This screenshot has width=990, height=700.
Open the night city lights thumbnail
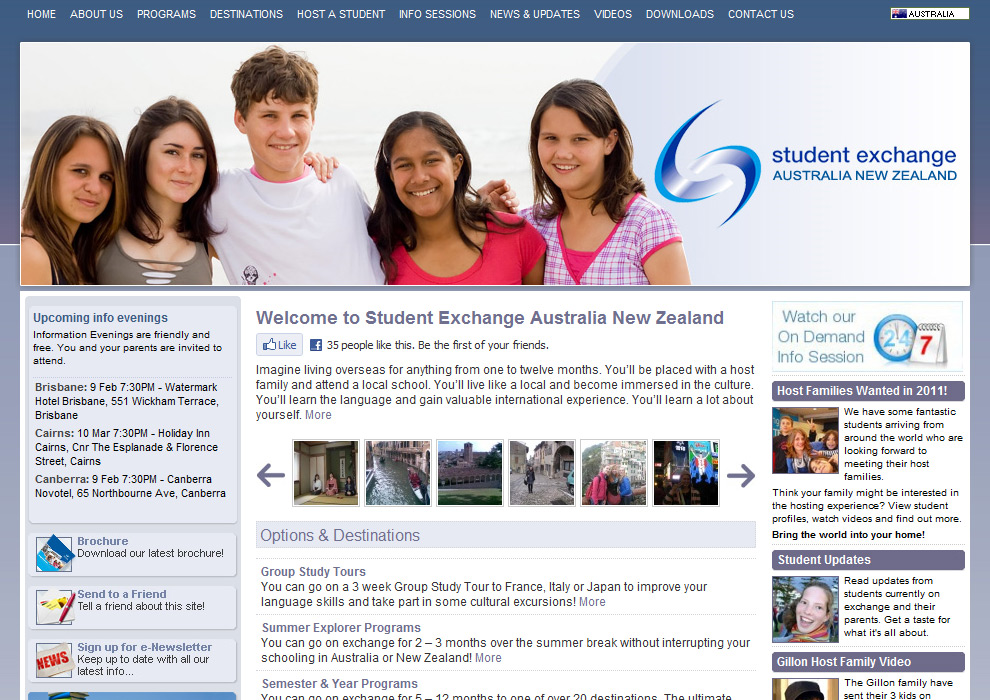(686, 473)
